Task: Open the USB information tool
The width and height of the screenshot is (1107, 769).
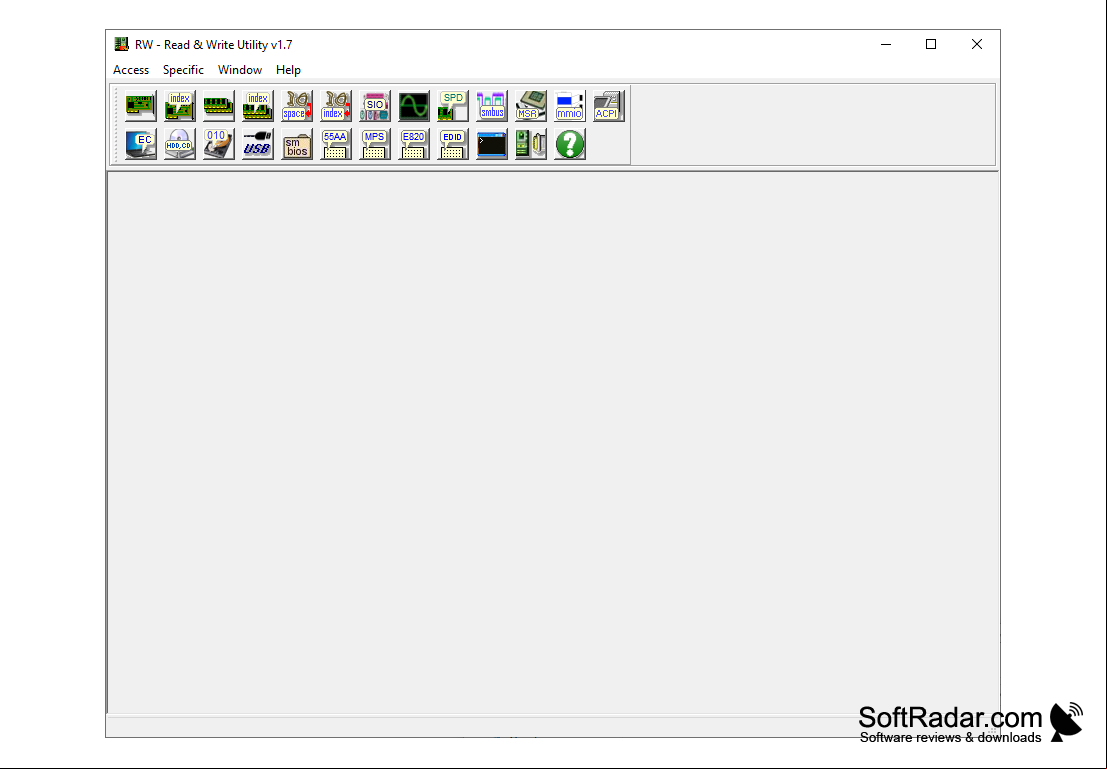Action: pyautogui.click(x=258, y=144)
